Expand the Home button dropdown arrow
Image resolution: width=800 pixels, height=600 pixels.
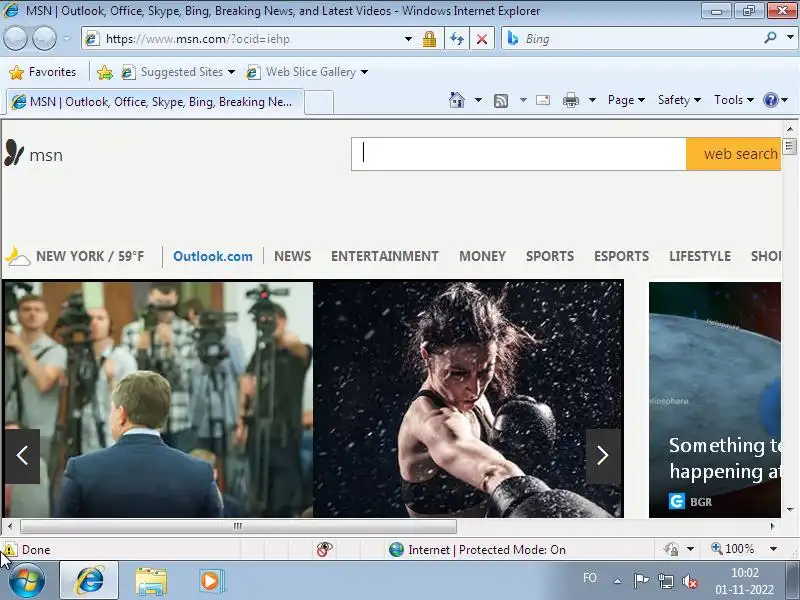(478, 100)
